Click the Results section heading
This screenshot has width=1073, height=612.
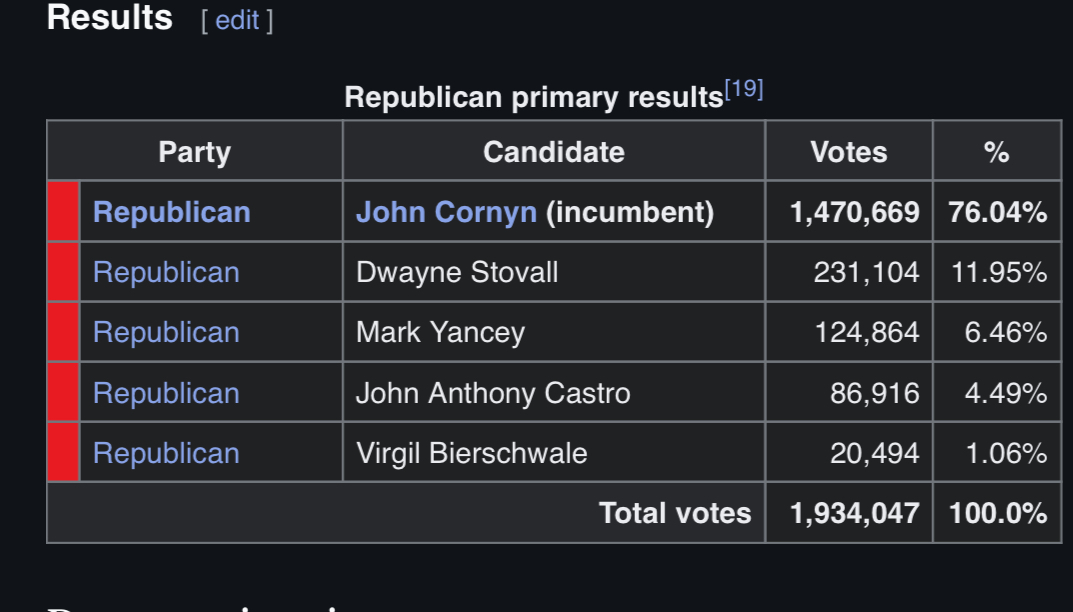pos(110,18)
